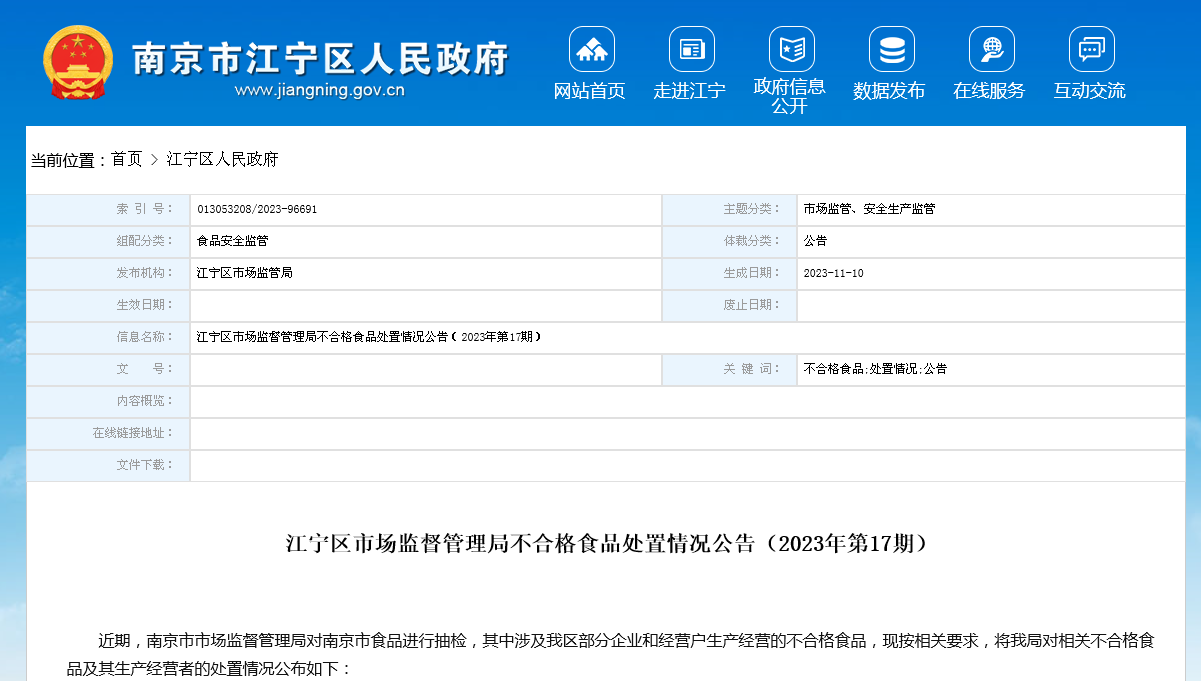Click the index number 013053208/2023-96691
This screenshot has height=681, width=1201.
257,210
